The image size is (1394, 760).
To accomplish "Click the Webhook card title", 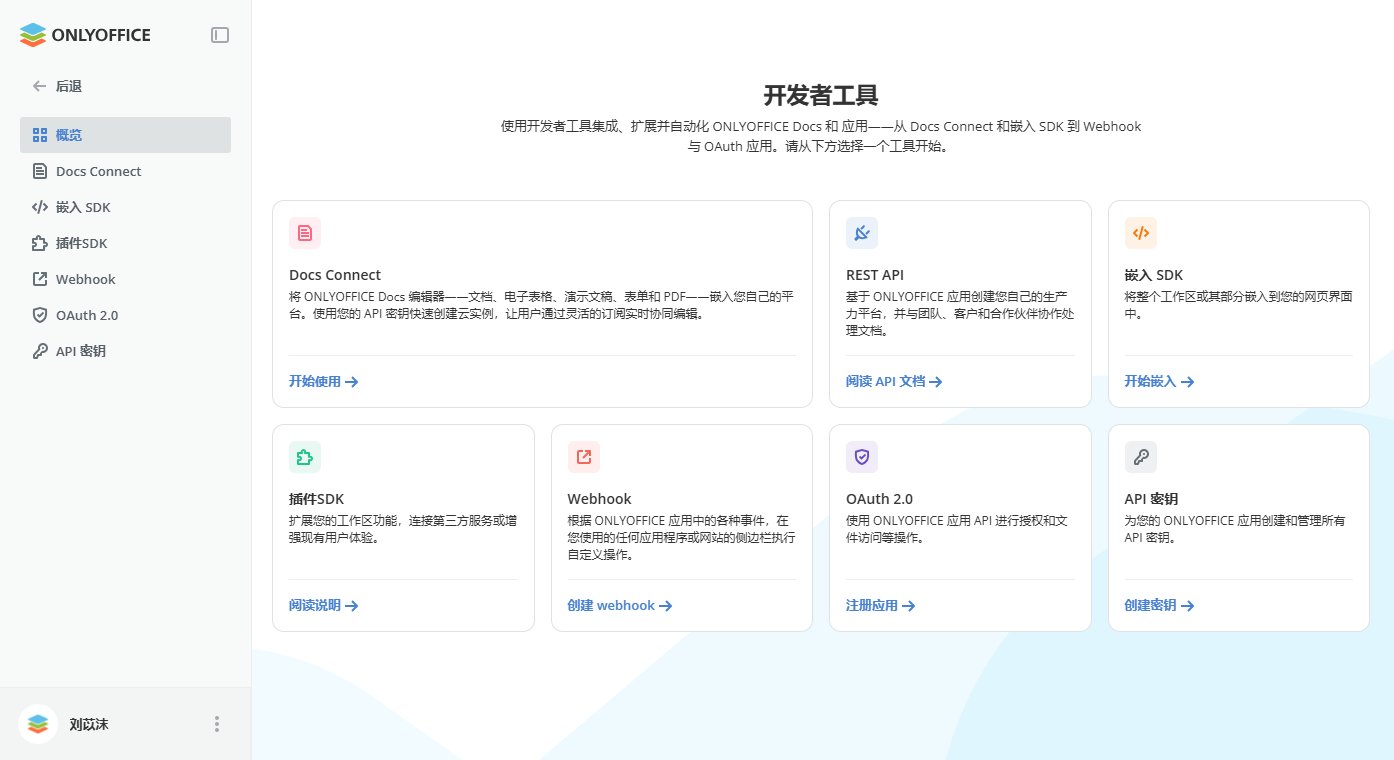I will pos(600,499).
